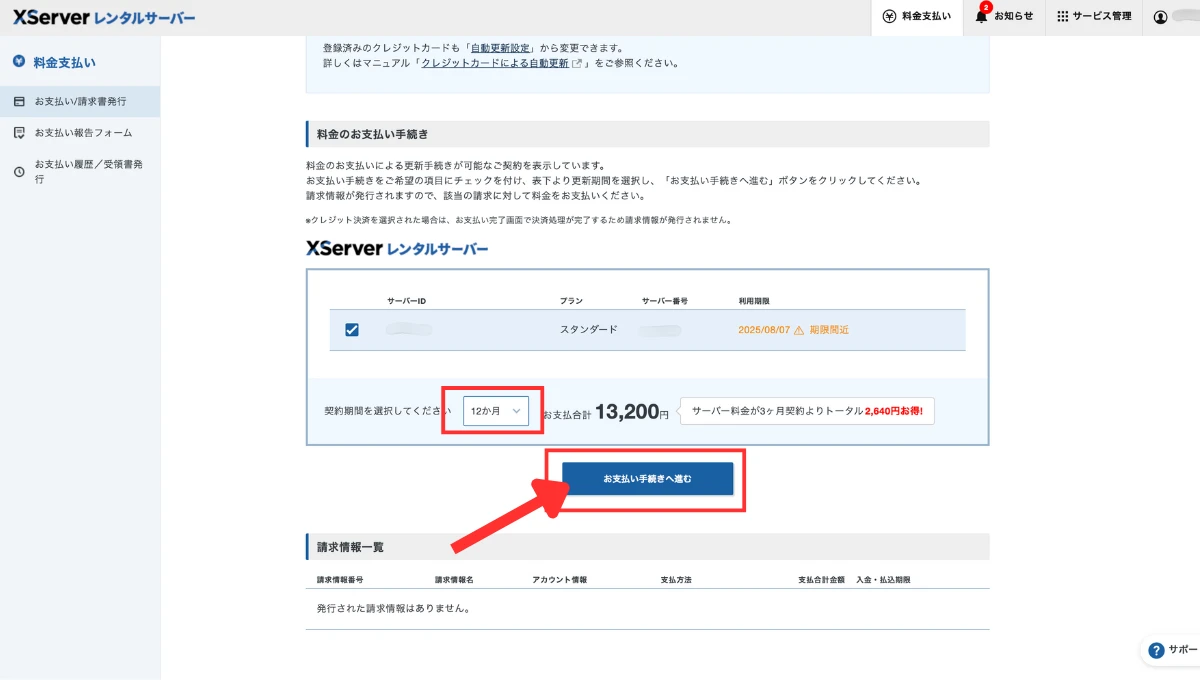The image size is (1200, 680).
Task: Click the 2025/08/07 expiry date
Action: (763, 330)
